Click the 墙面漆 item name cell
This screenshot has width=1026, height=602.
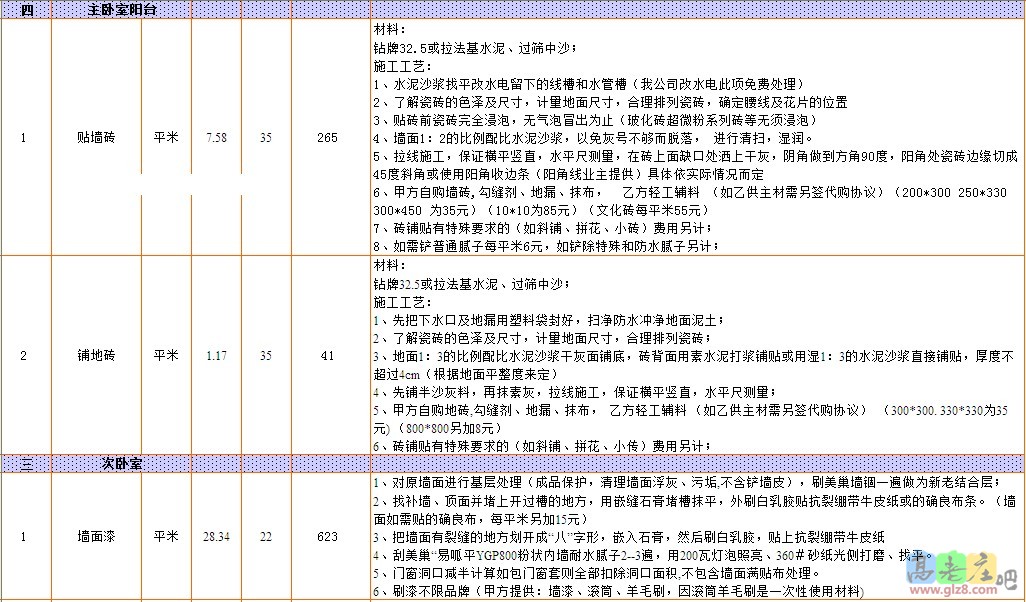(96, 537)
